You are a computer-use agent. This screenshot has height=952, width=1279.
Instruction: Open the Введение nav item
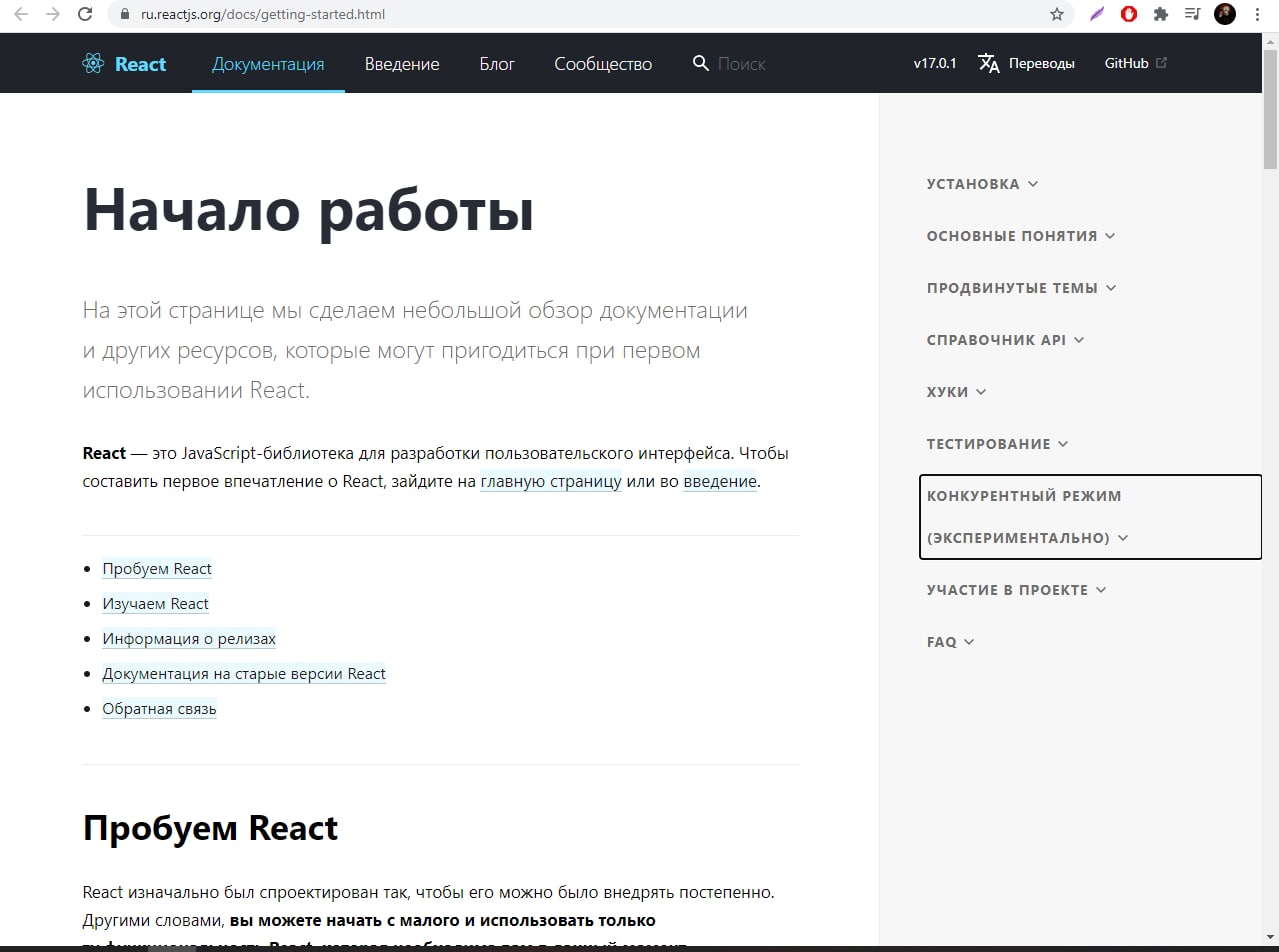tap(402, 63)
